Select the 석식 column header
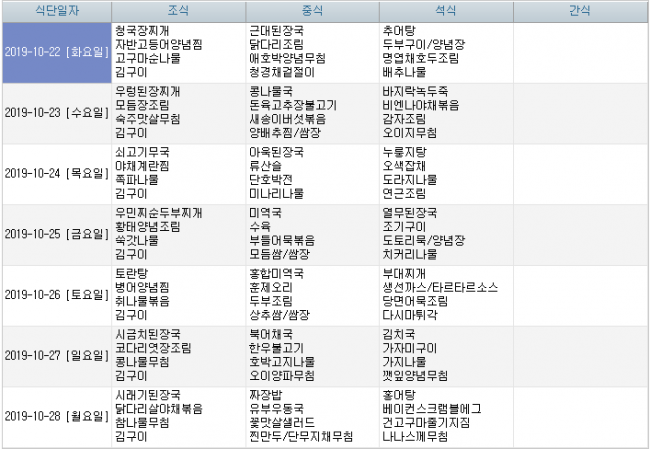The image size is (650, 449). (446, 12)
